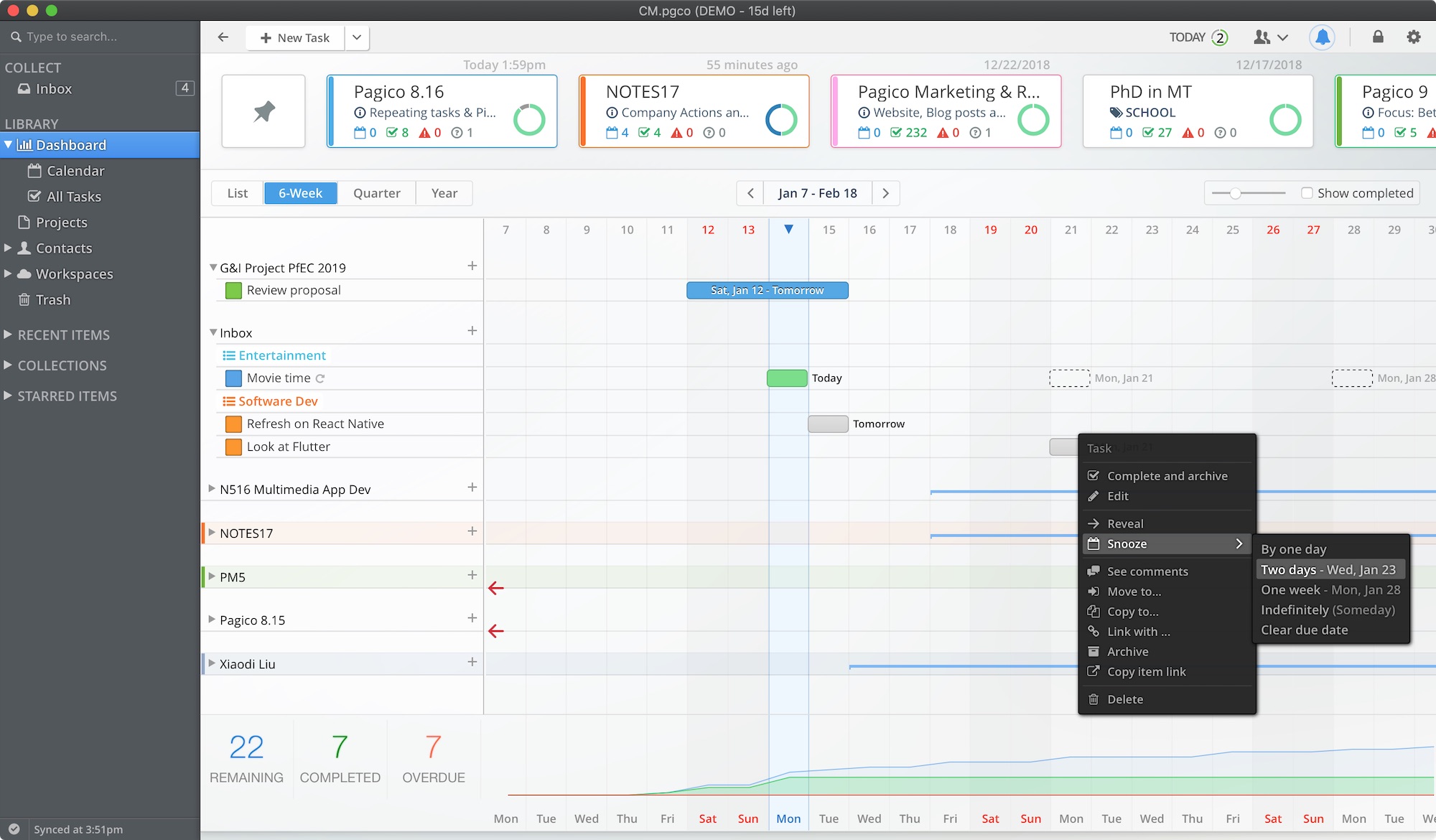Expand the PM5 group
Viewport: 1436px width, 840px height.
[212, 576]
